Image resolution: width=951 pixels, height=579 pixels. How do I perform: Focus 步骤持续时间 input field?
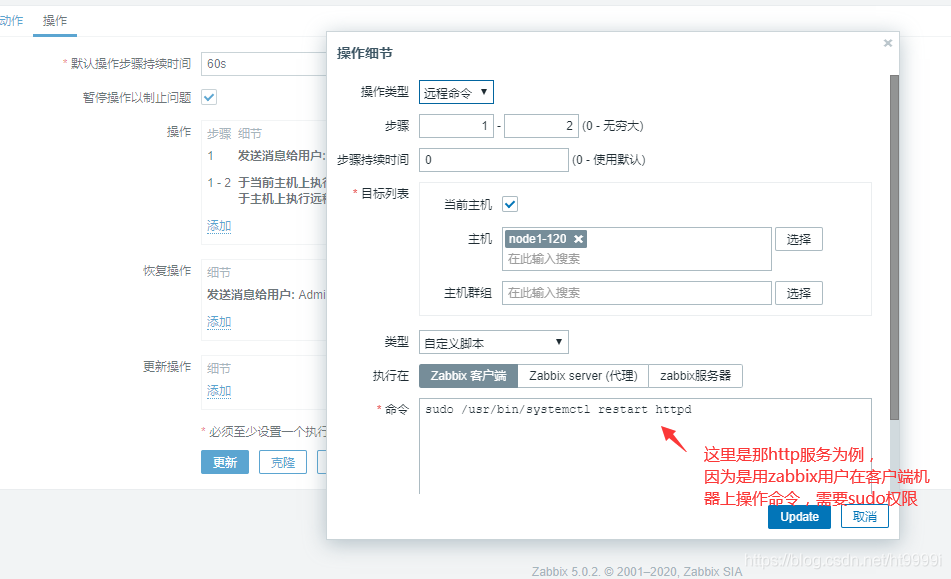tap(494, 160)
